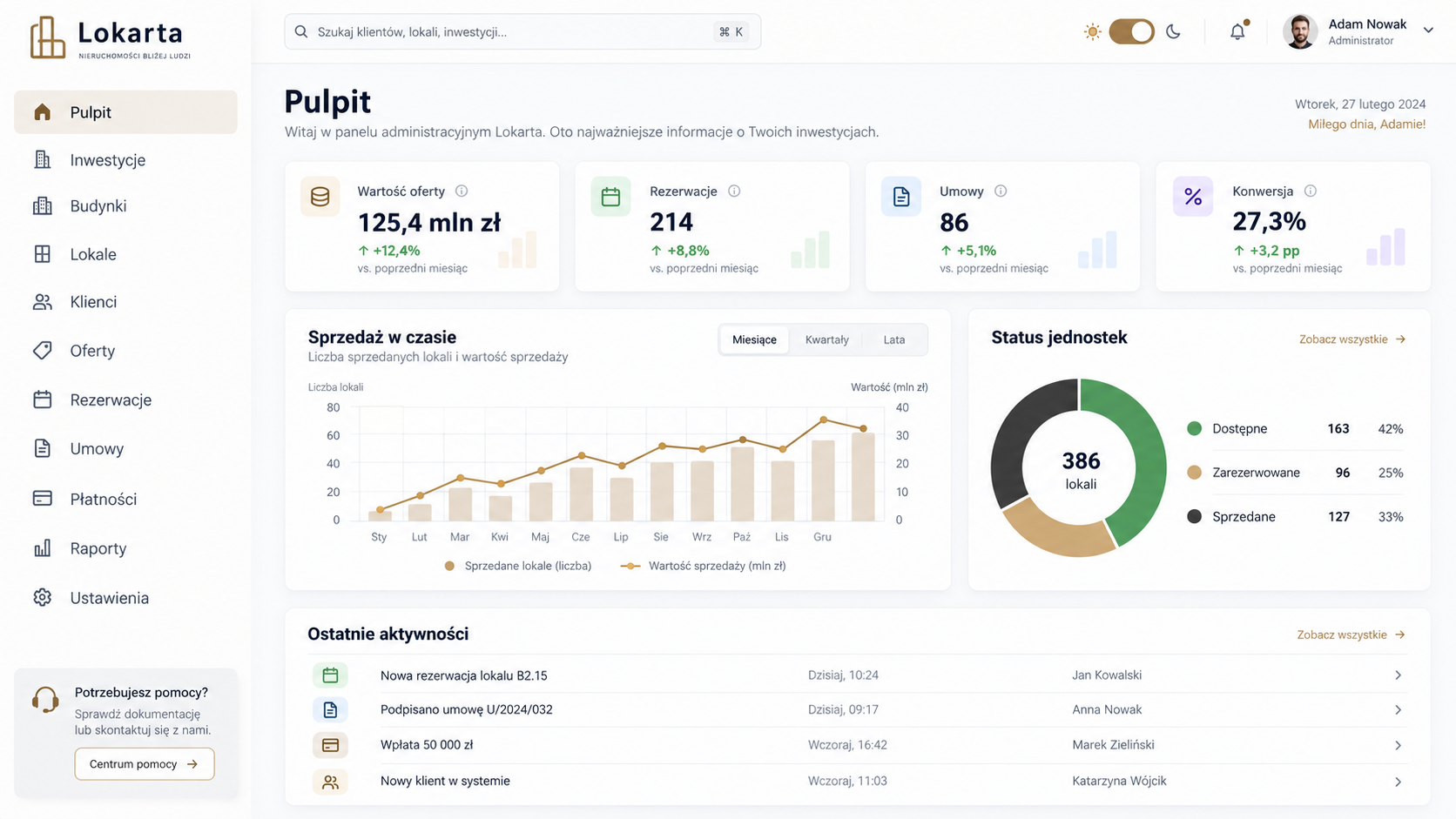Open Lokale in the sidebar
Viewport: 1456px width, 819px height.
coord(125,254)
